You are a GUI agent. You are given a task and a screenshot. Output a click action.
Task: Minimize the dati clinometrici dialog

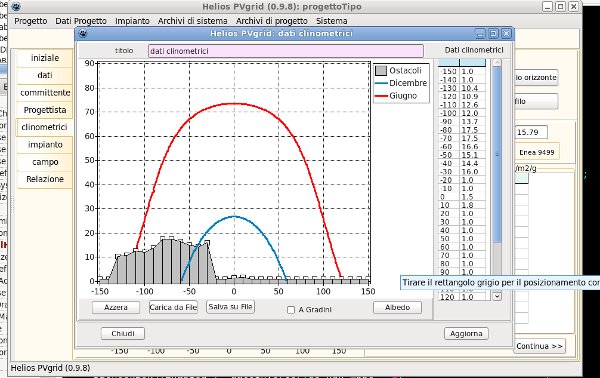[480, 33]
